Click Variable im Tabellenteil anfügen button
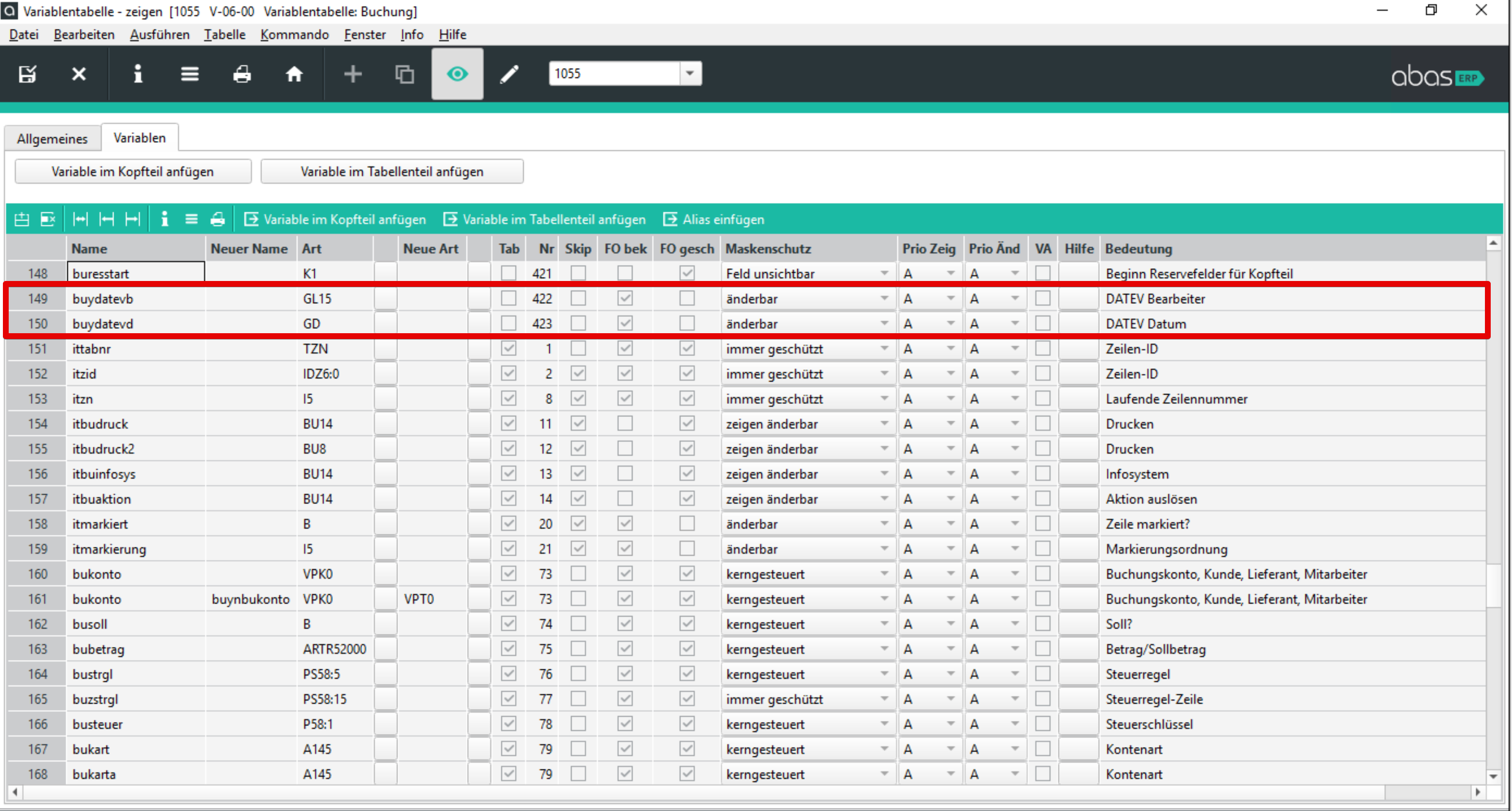This screenshot has width=1512, height=811. [392, 171]
